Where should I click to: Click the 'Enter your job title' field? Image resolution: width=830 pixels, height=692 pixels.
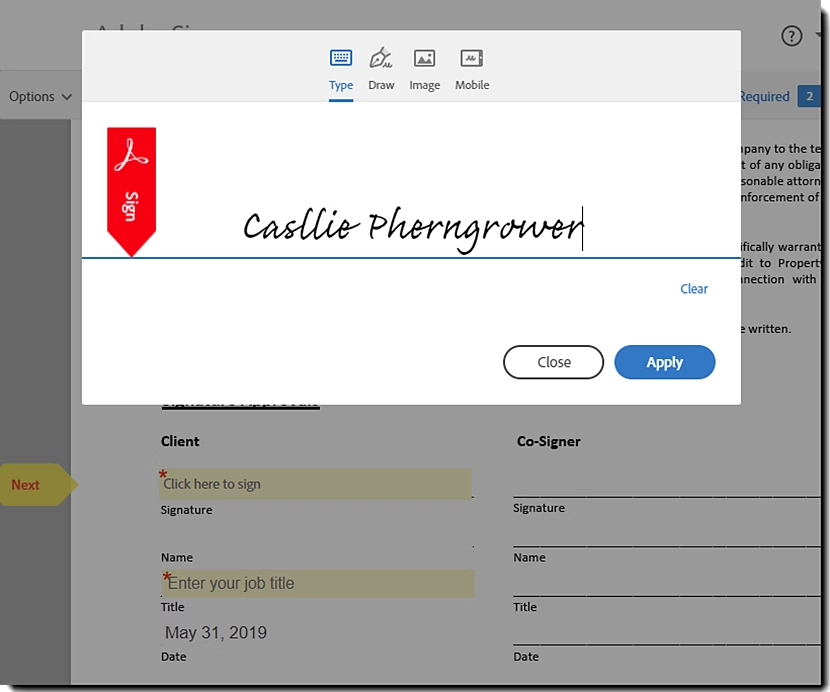click(317, 583)
